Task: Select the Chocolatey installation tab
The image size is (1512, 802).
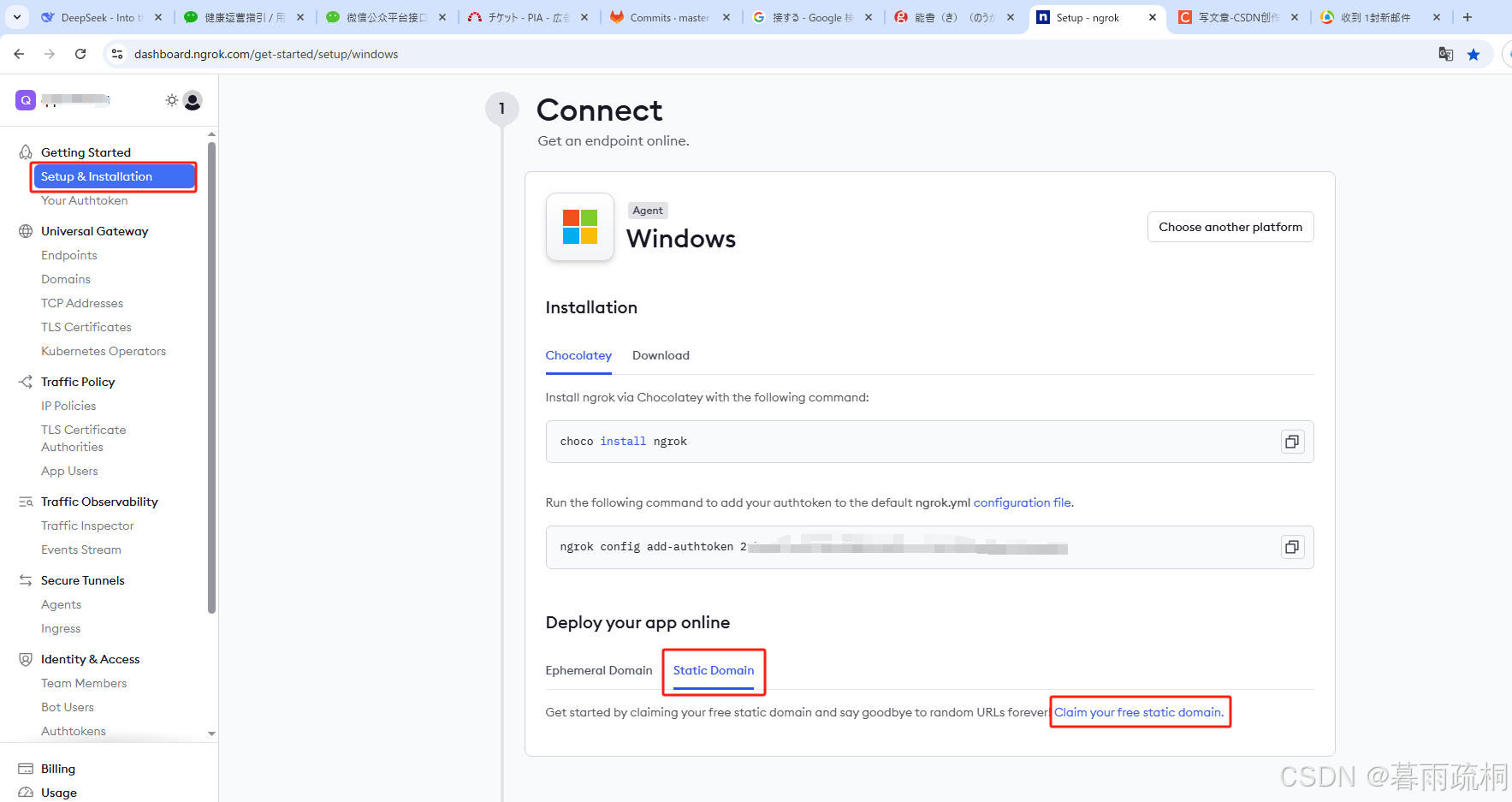Action: click(x=578, y=355)
